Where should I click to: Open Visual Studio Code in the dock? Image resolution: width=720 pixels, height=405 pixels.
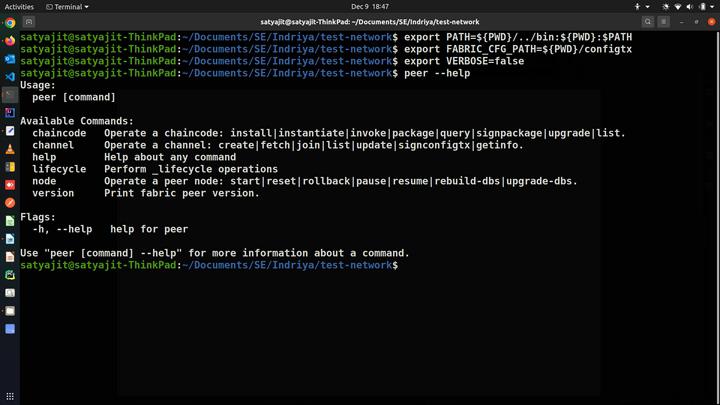[10, 76]
